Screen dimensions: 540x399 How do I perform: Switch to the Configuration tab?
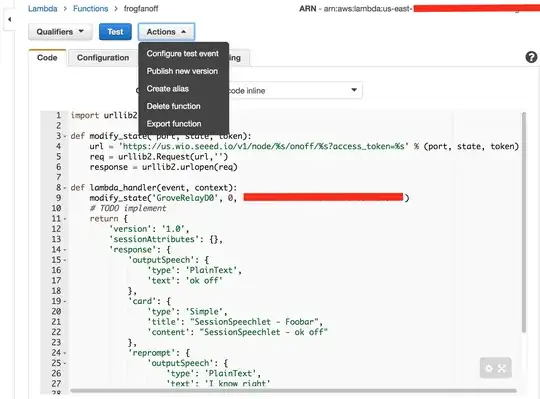tap(103, 57)
